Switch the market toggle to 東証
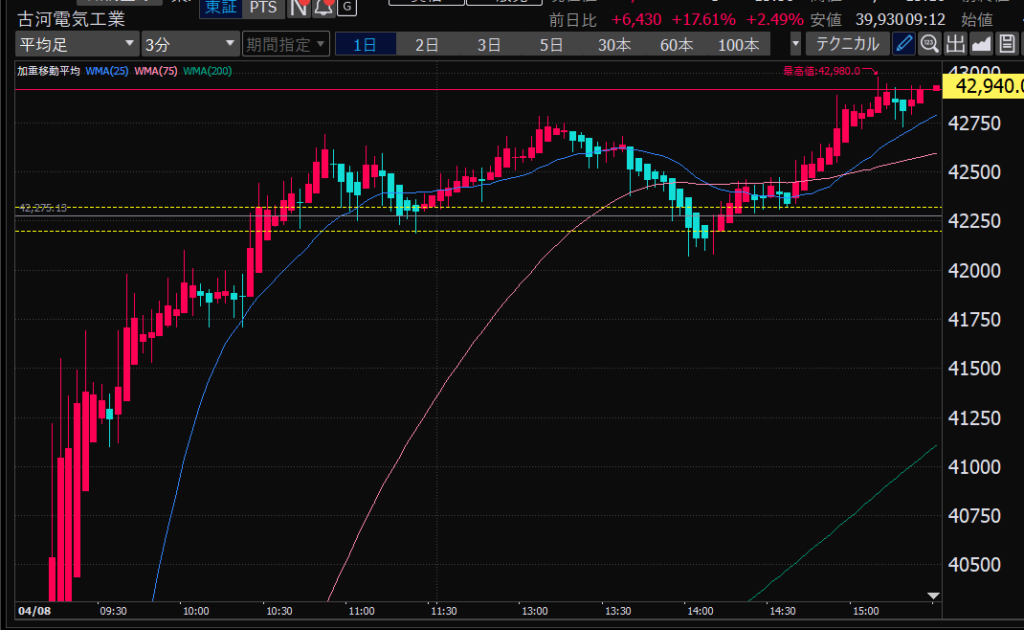This screenshot has width=1024, height=630. [x=220, y=7]
